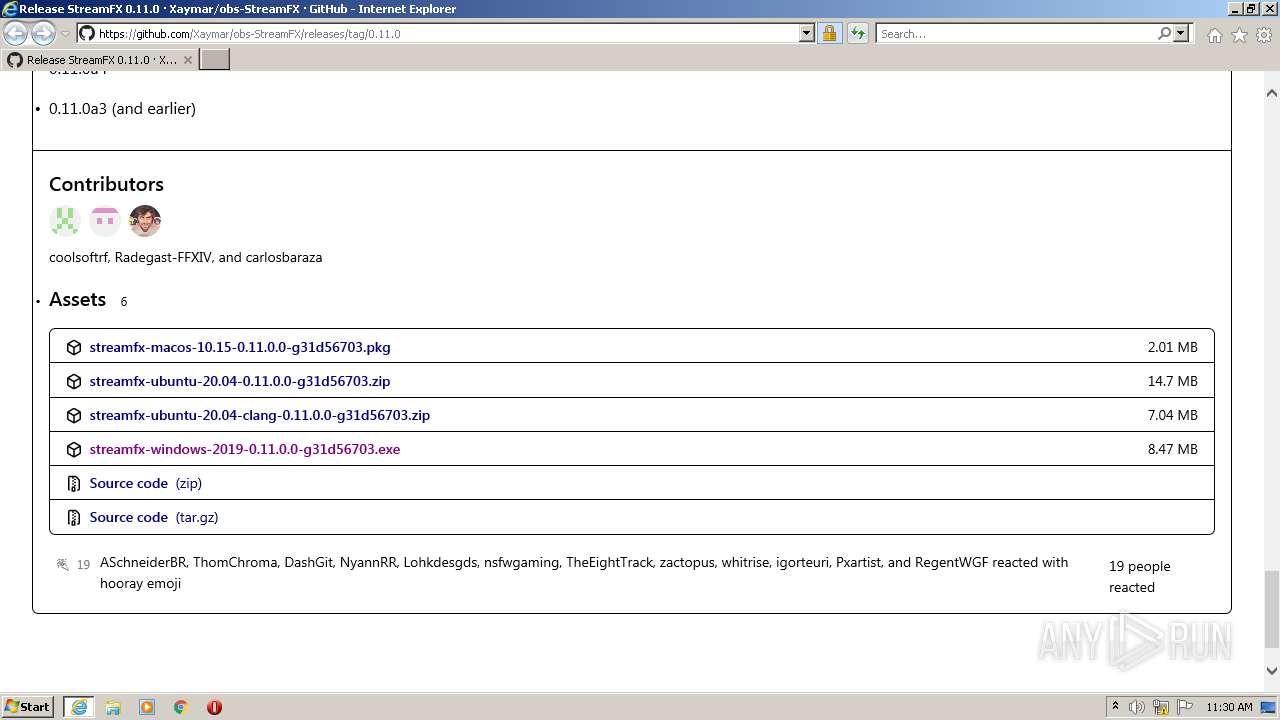Viewport: 1280px width, 720px height.
Task: Click the volume speaker tray icon
Action: (x=1137, y=707)
